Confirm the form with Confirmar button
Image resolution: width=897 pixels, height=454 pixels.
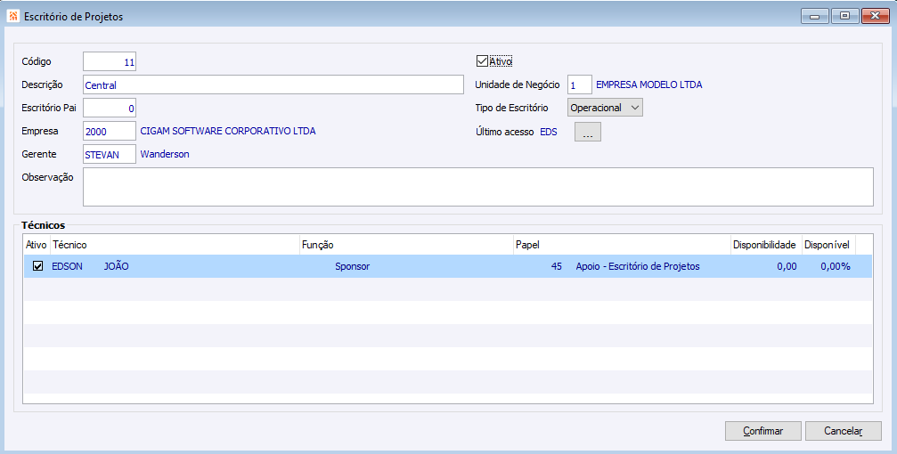(763, 431)
